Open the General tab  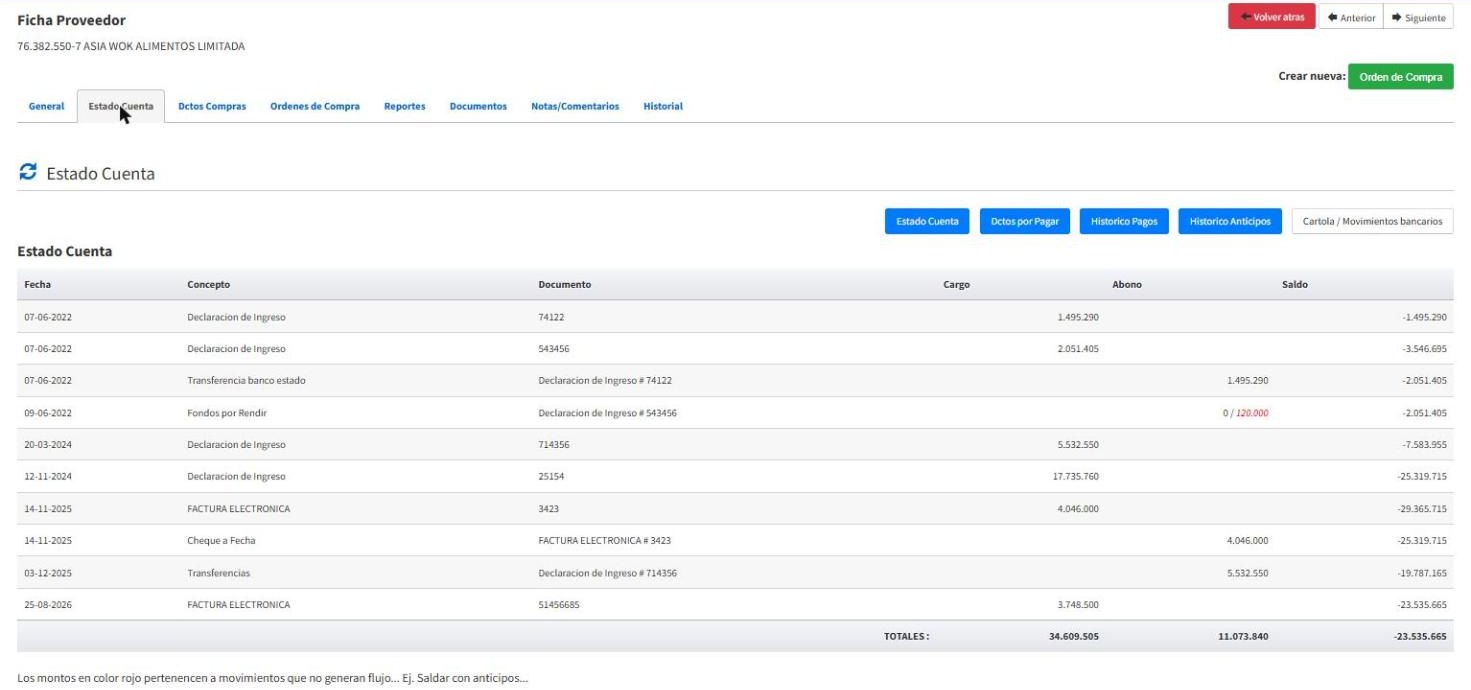[x=47, y=106]
